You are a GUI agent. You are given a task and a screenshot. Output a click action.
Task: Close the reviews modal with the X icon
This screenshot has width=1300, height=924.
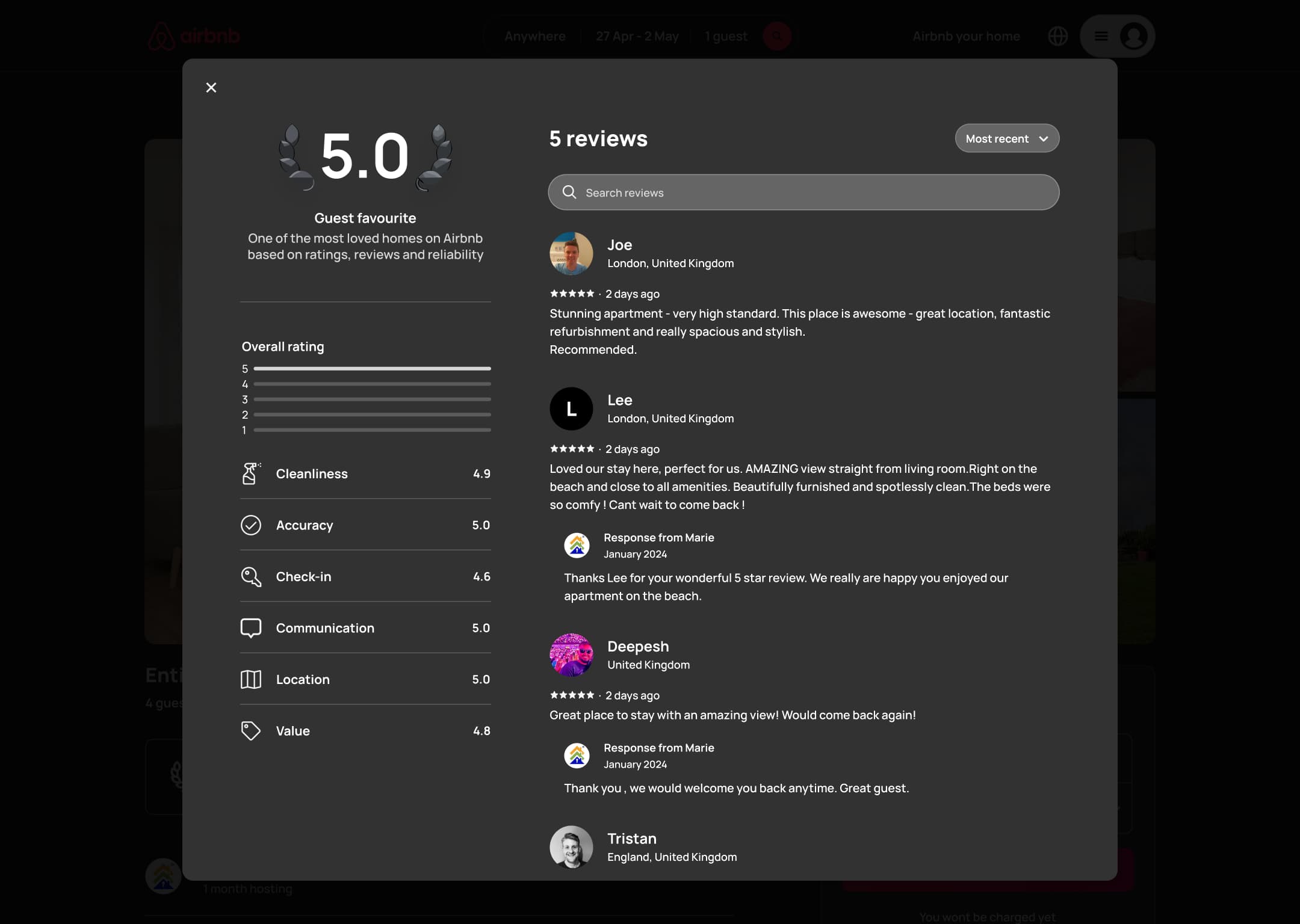(x=211, y=88)
